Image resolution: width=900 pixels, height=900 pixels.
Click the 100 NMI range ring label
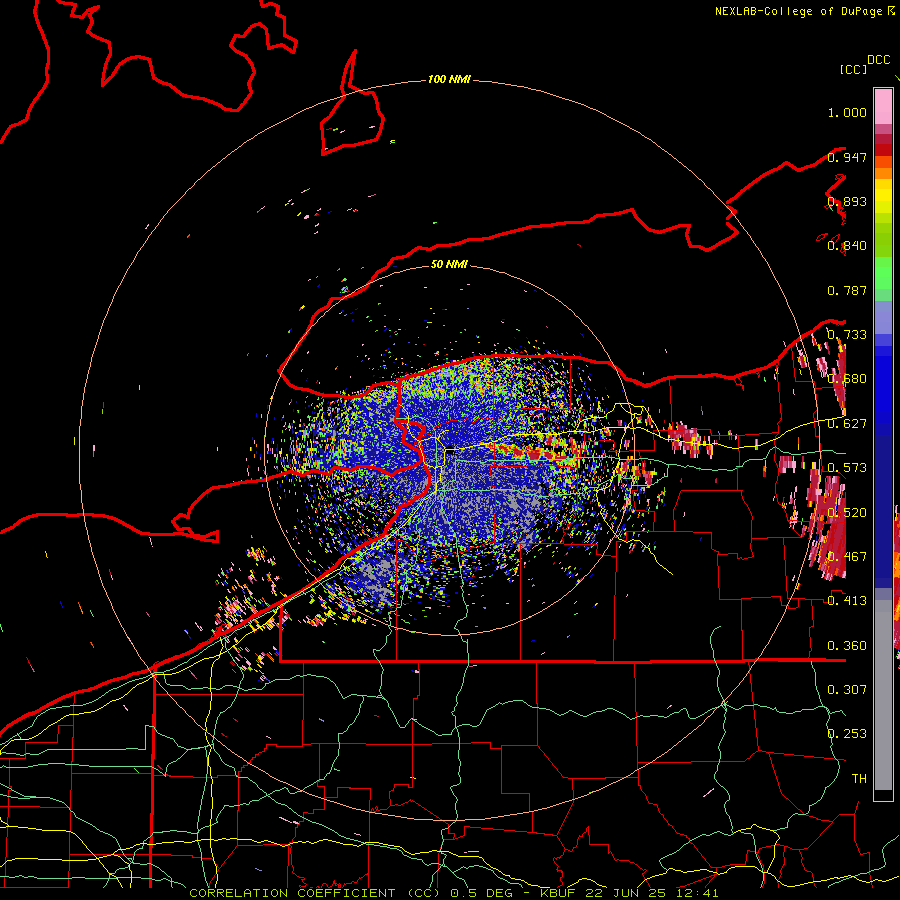coord(449,79)
